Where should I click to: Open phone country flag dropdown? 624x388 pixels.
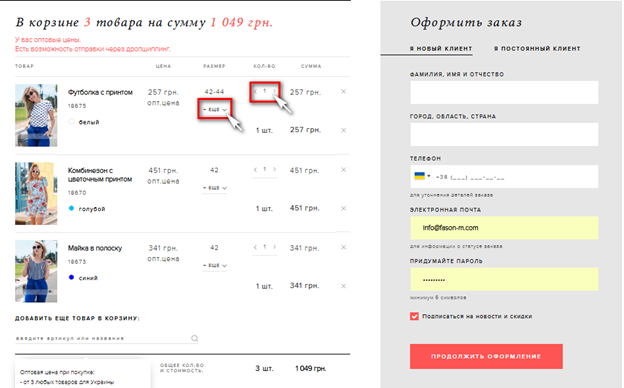coord(422,176)
